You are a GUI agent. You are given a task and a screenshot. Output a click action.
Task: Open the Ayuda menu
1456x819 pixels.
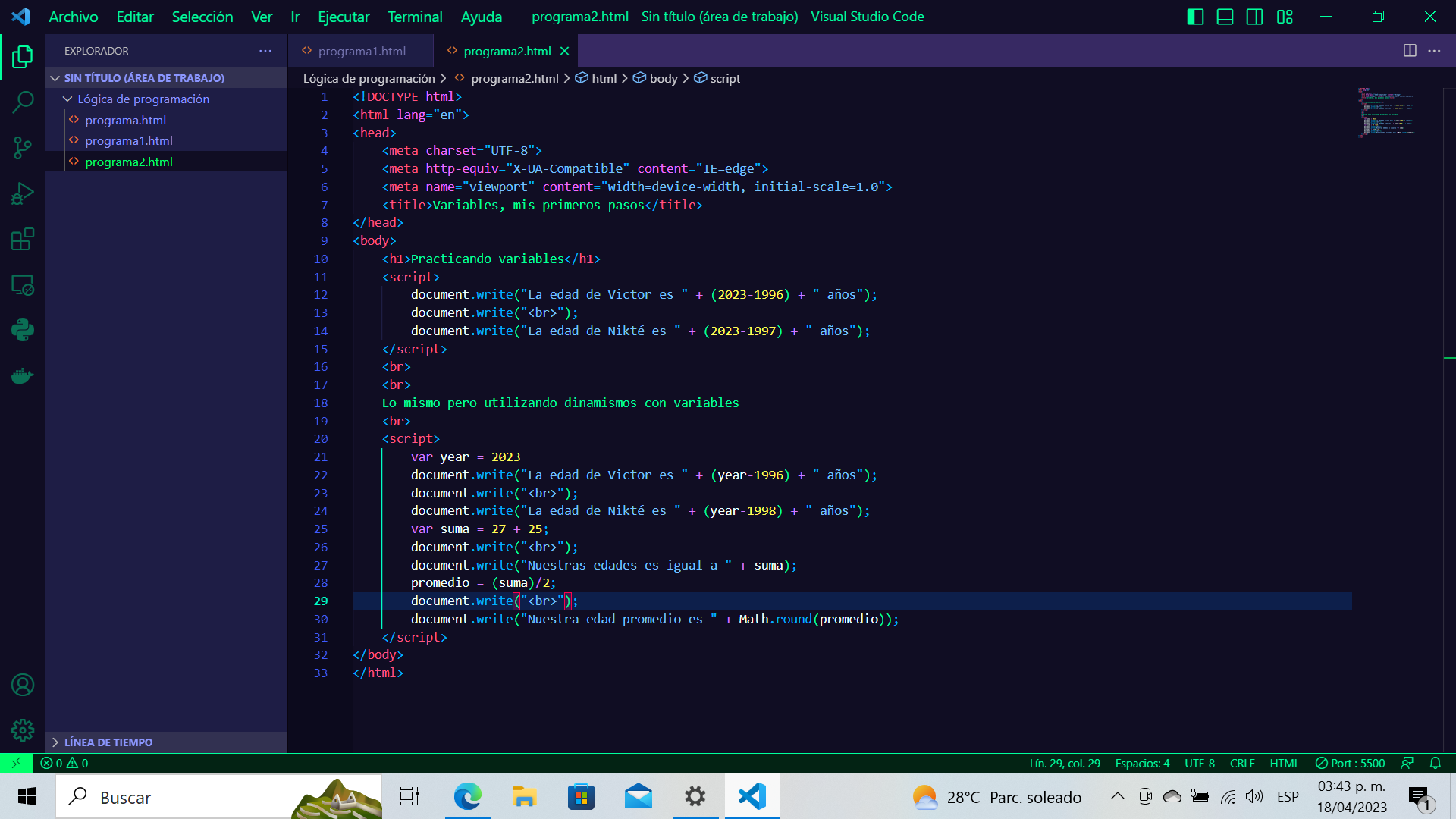coord(482,17)
